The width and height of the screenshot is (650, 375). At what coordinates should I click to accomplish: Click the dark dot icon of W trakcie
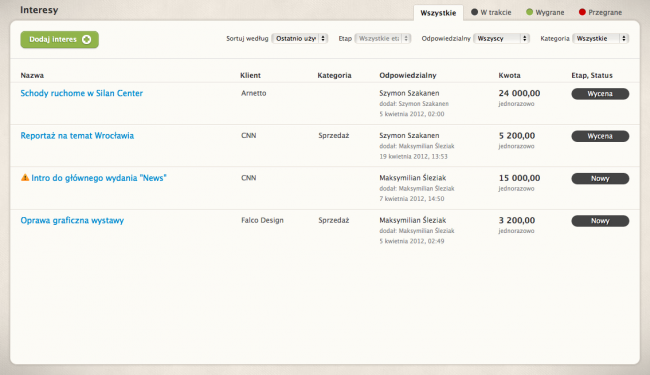(x=474, y=12)
